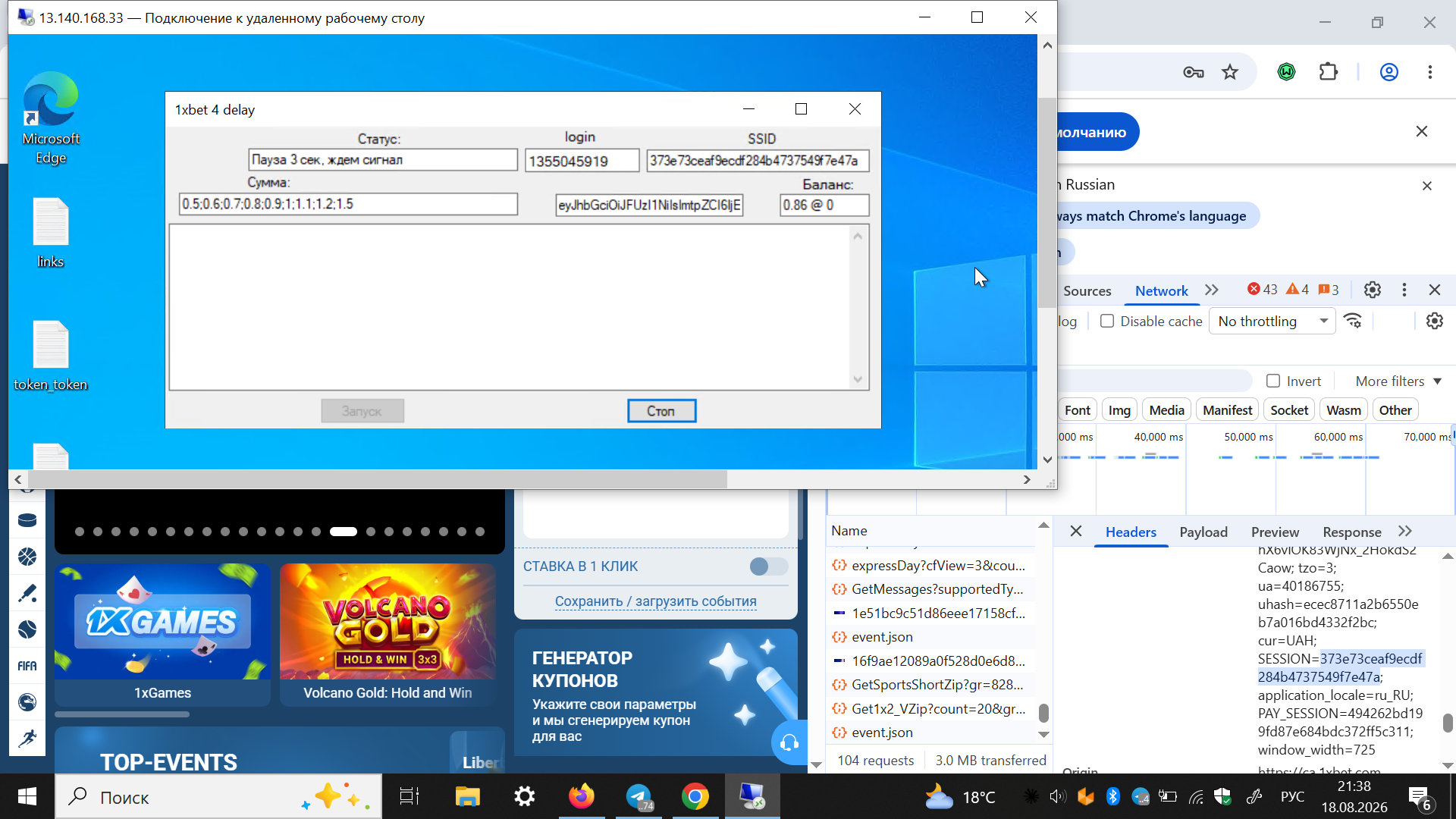Image resolution: width=1456 pixels, height=819 pixels.
Task: Expand the More filters dropdown
Action: [1398, 381]
